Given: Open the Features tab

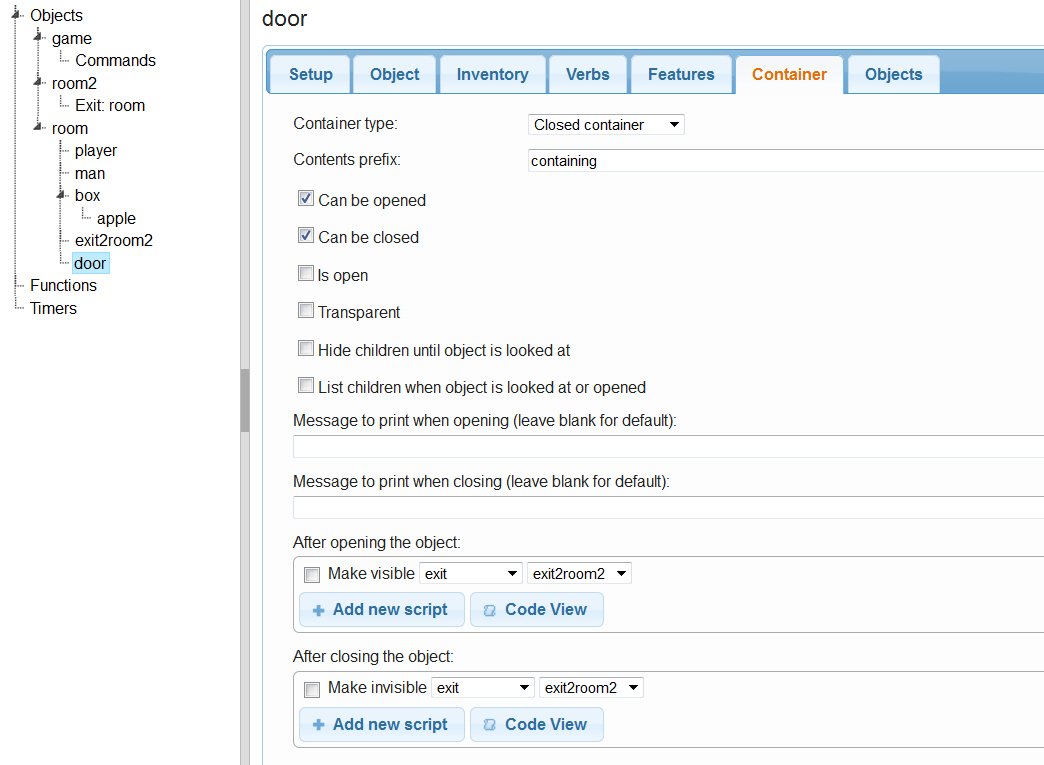Looking at the screenshot, I should click(681, 74).
